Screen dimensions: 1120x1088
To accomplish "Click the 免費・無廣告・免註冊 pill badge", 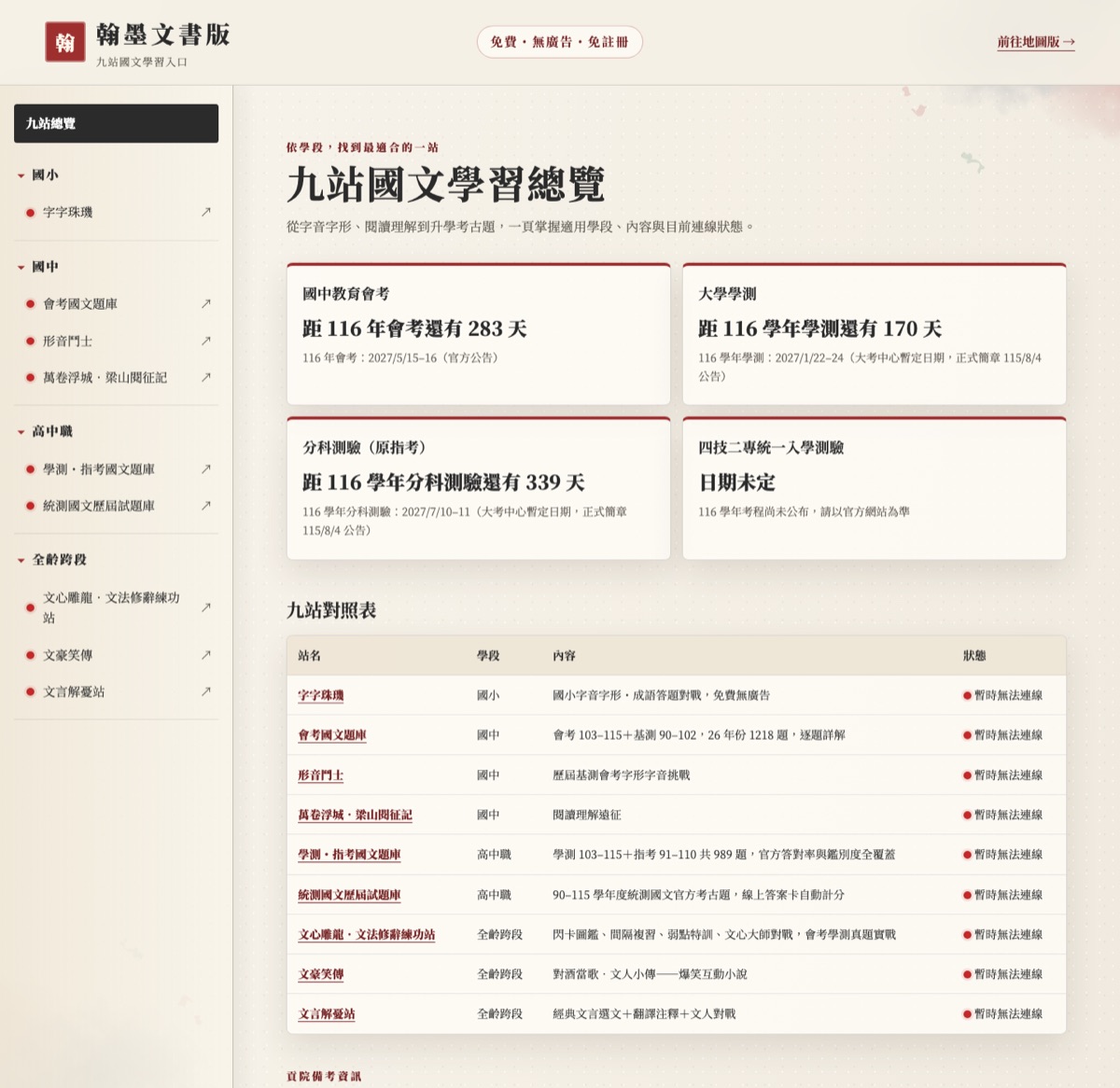I will 560,42.
